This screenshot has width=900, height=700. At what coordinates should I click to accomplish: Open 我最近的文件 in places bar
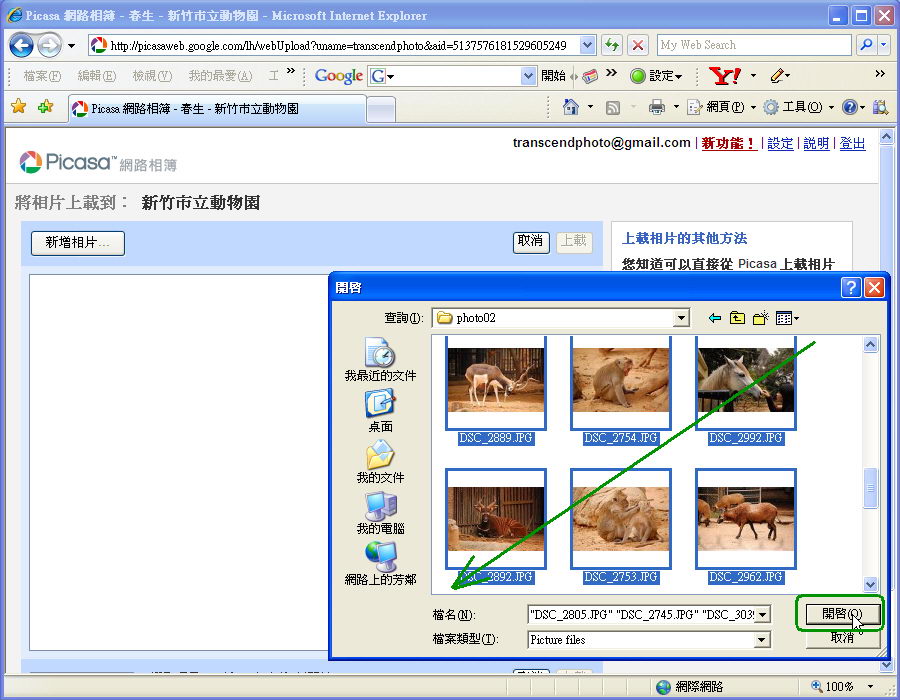pyautogui.click(x=380, y=360)
